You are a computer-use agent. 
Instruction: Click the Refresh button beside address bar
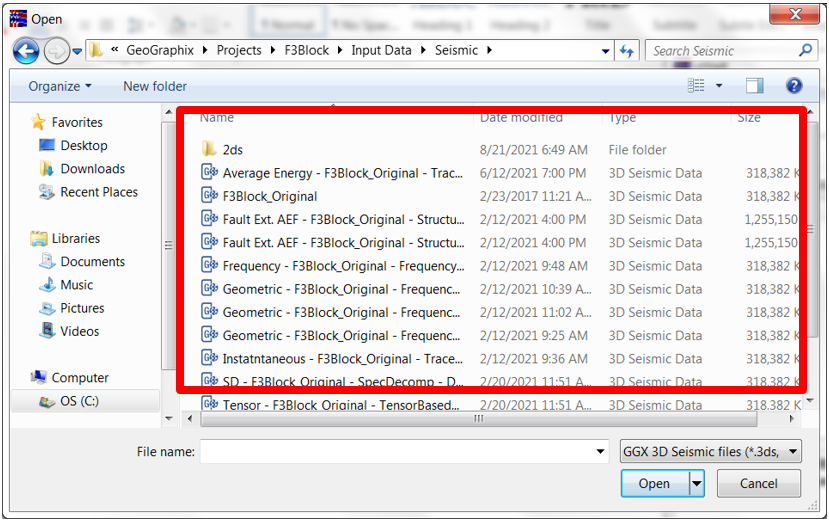[x=627, y=51]
